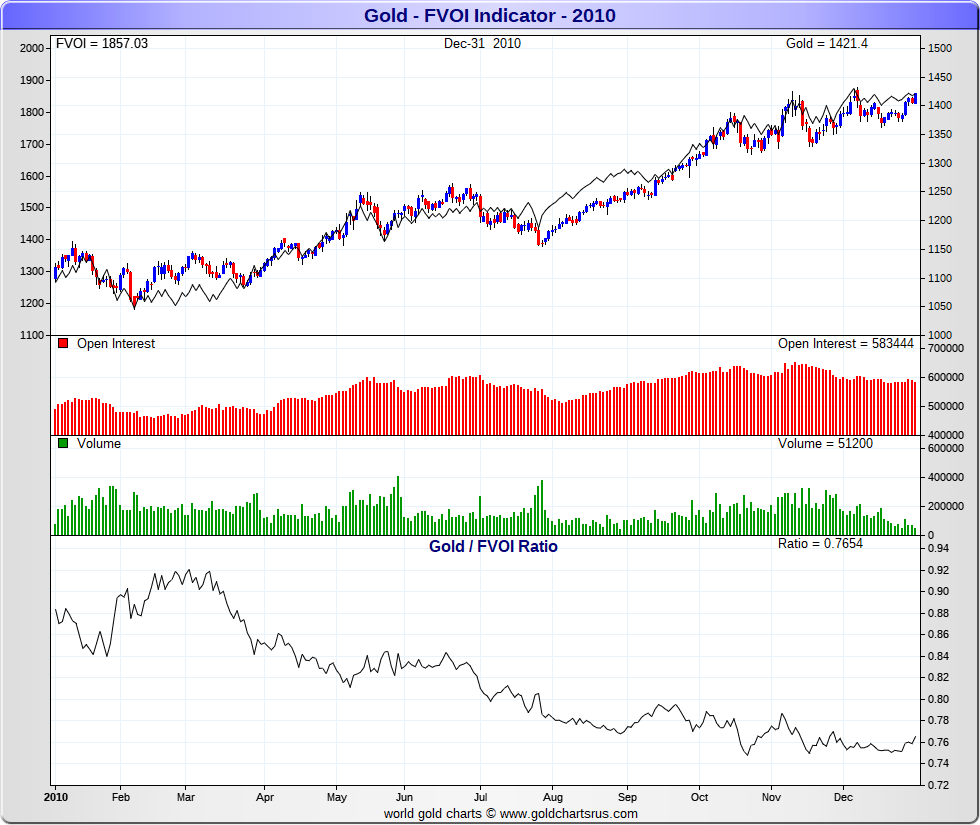Click the ratio line peak in early March
This screenshot has height=825, width=980.
(189, 571)
